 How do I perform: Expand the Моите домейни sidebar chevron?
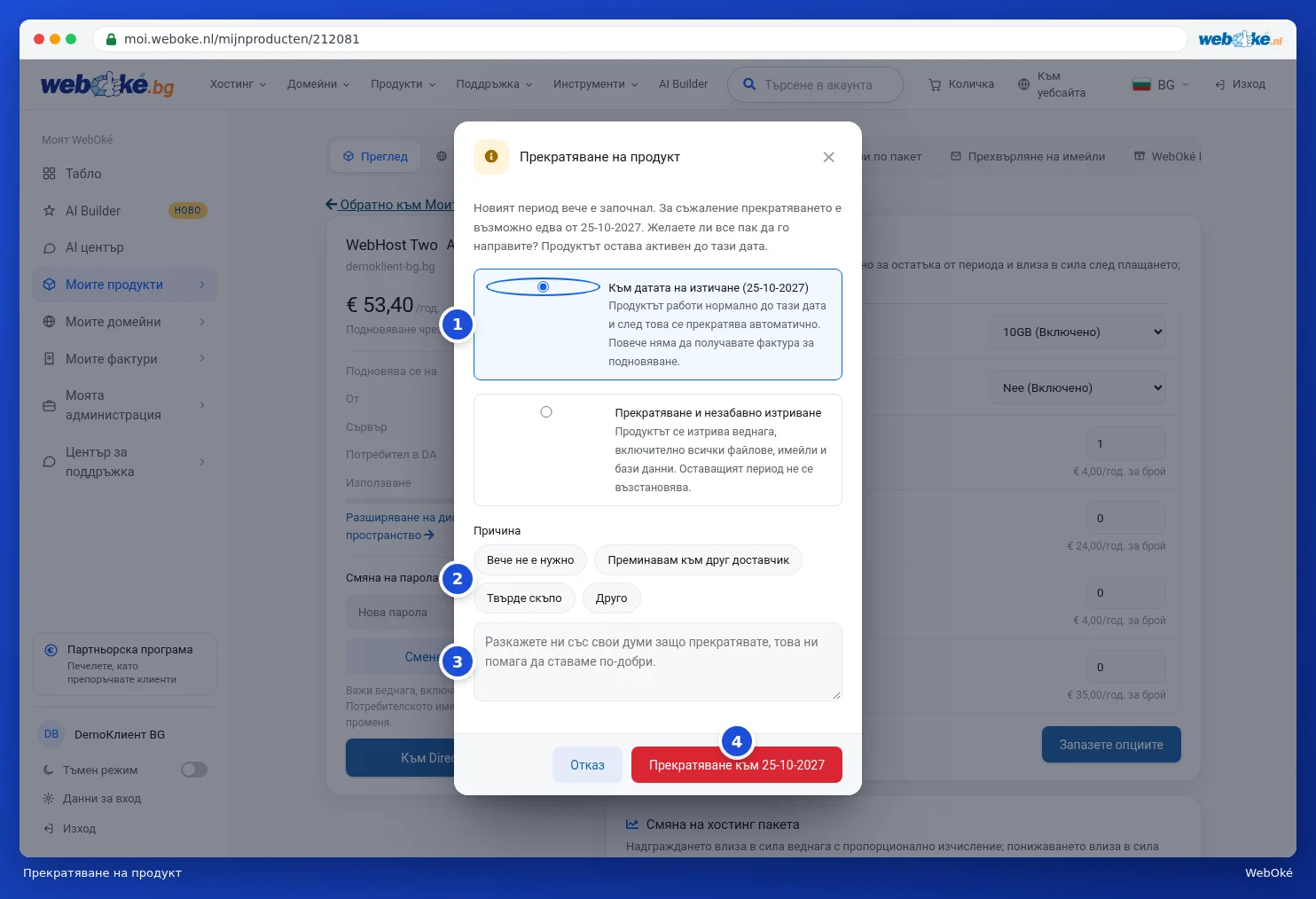pos(202,322)
